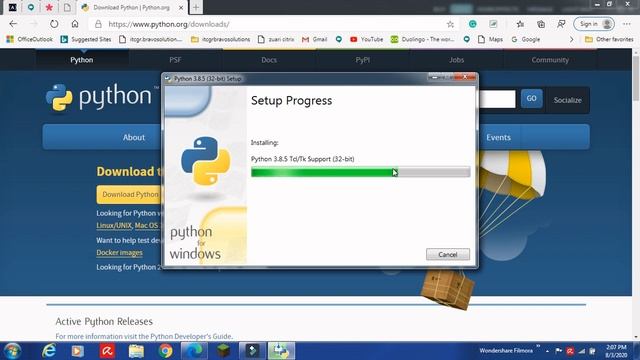Viewport: 640px width, 360px height.
Task: Open the Favorites list toolbar icon
Action: 520,24
